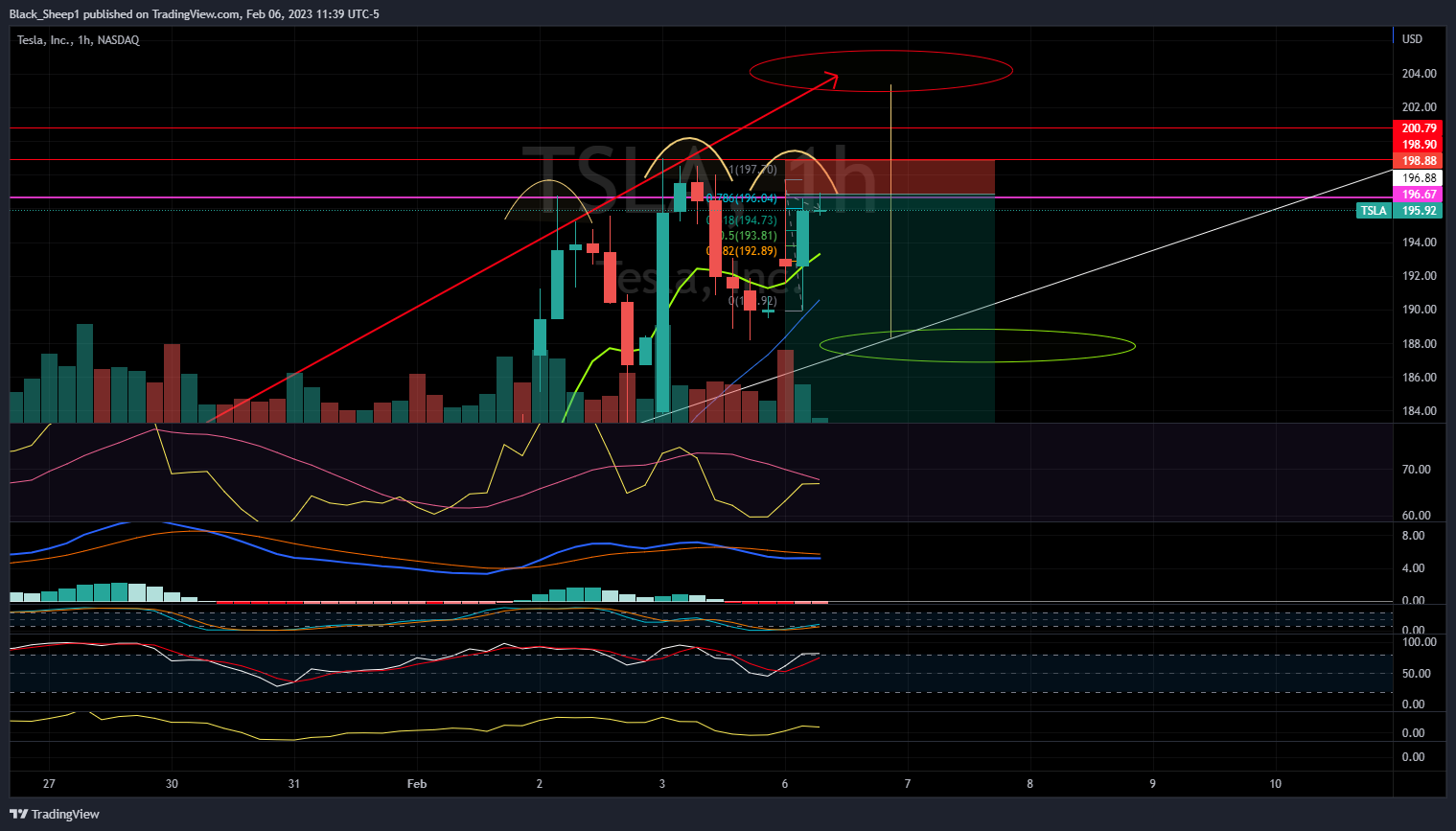Click the 70.00 RSI axis value
The height and width of the screenshot is (831, 1456).
coord(1416,470)
